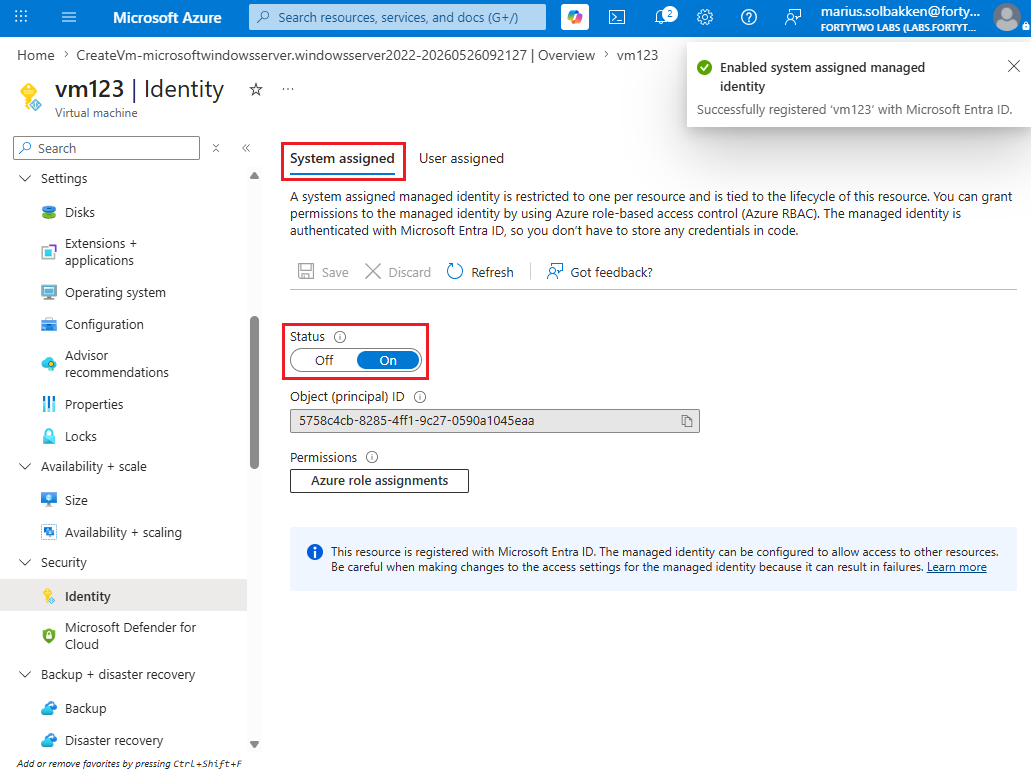Image resolution: width=1031 pixels, height=769 pixels.
Task: Collapse the Settings section
Action: click(x=25, y=178)
